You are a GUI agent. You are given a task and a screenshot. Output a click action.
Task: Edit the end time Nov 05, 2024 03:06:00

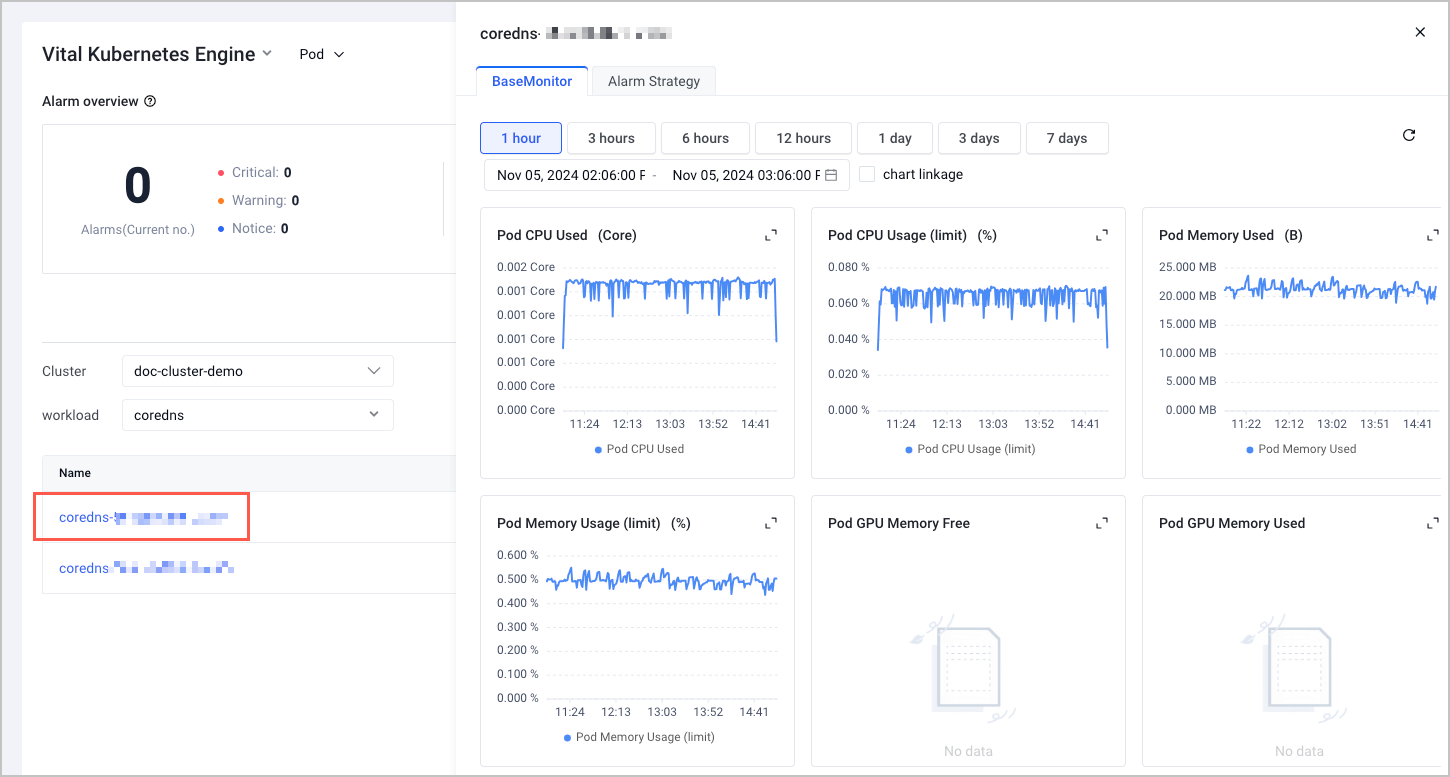point(746,175)
